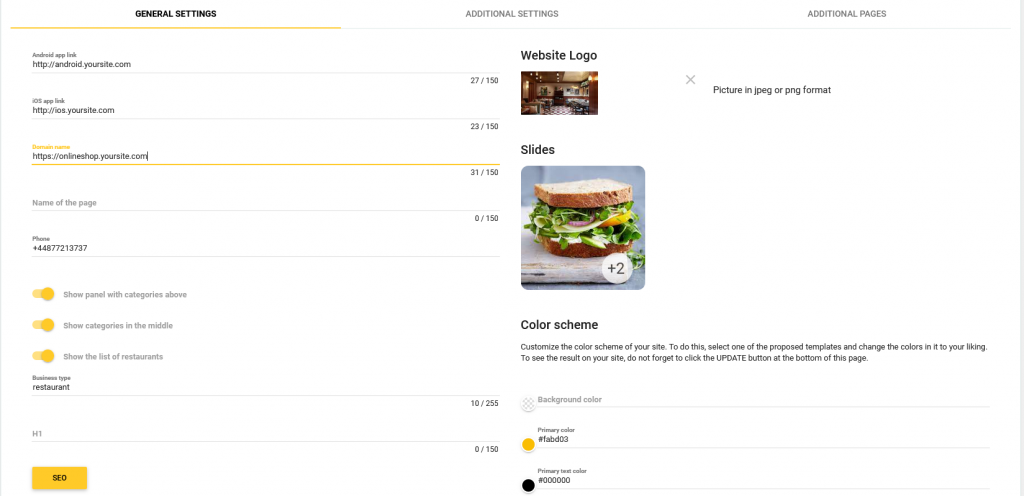1024x496 pixels.
Task: Remove the website logo with the X icon
Action: coord(690,79)
